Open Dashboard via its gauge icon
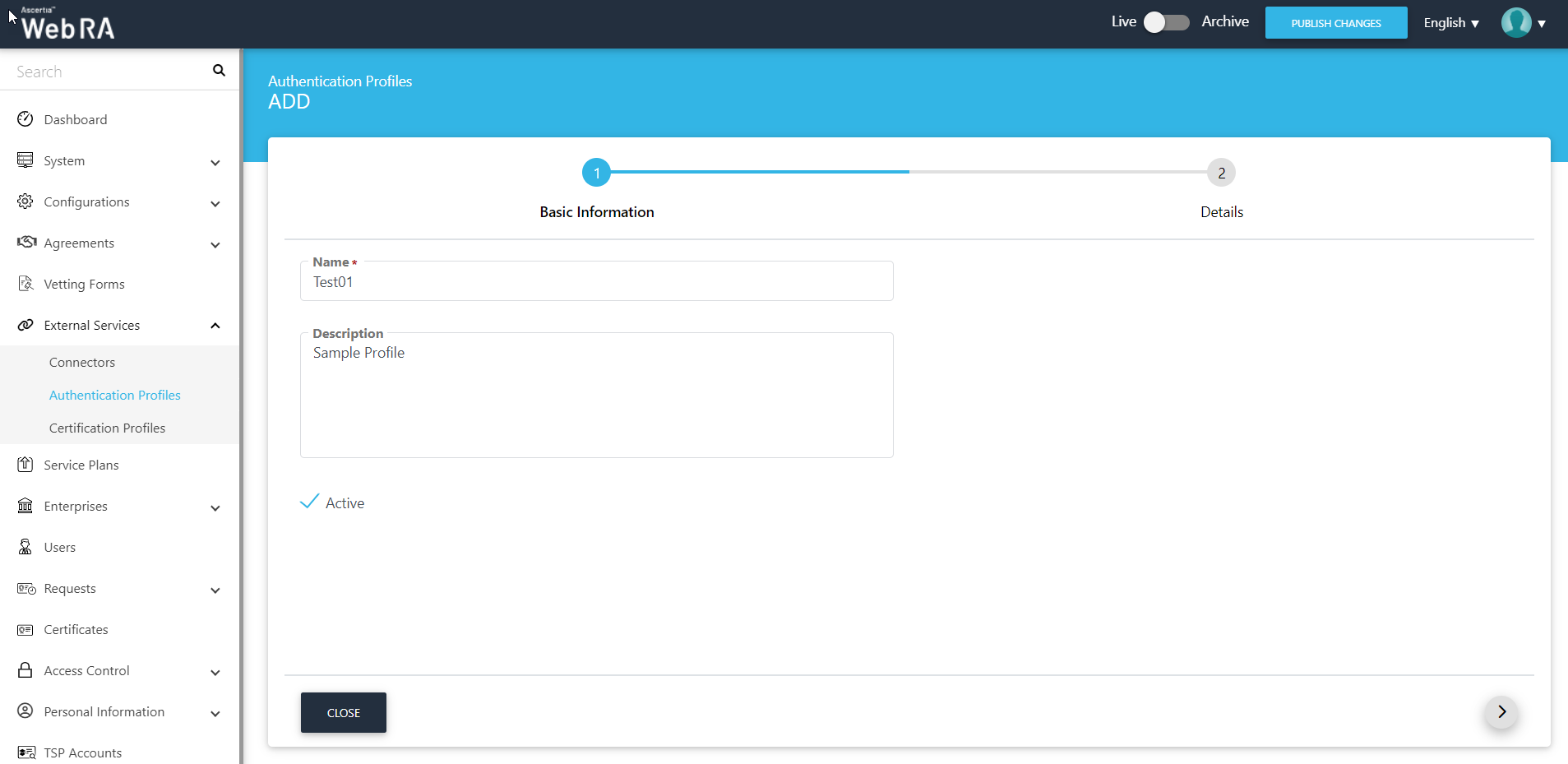Viewport: 1568px width, 764px height. 25,119
